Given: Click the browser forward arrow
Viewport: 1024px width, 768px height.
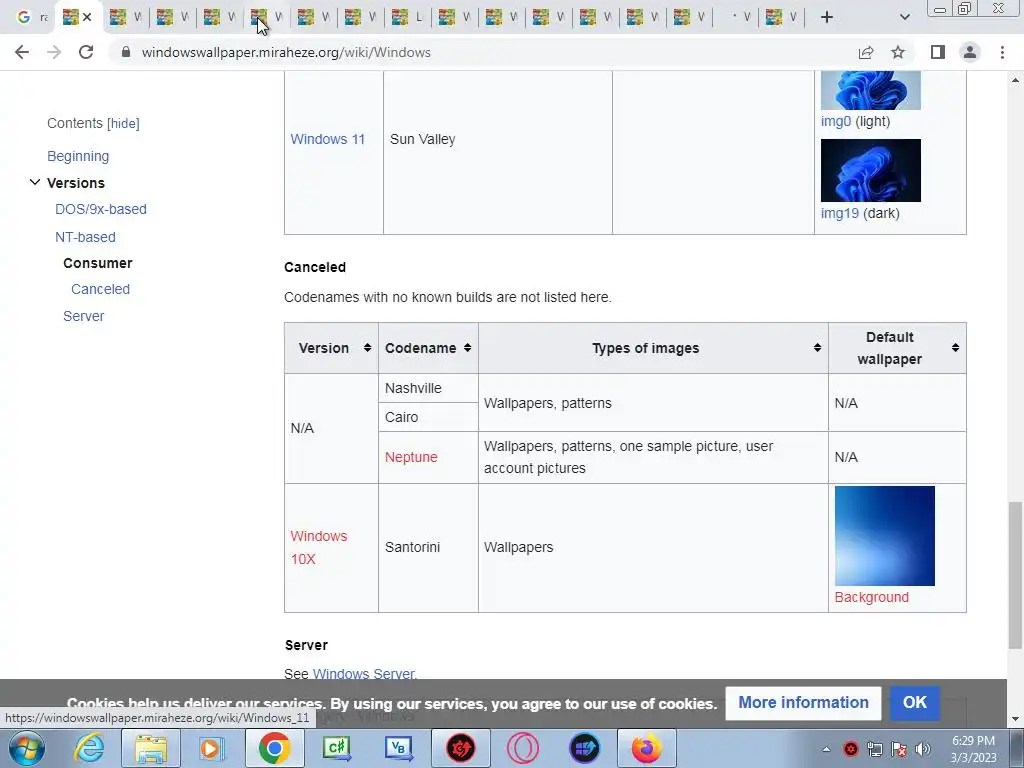Looking at the screenshot, I should point(54,52).
